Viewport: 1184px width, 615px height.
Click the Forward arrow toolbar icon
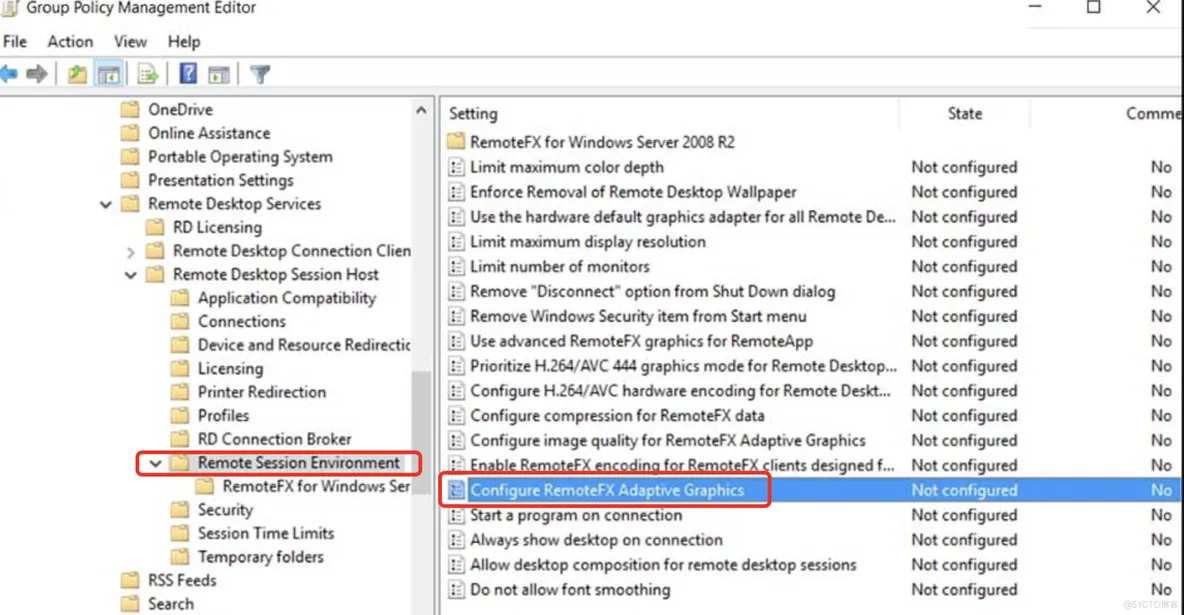click(36, 74)
